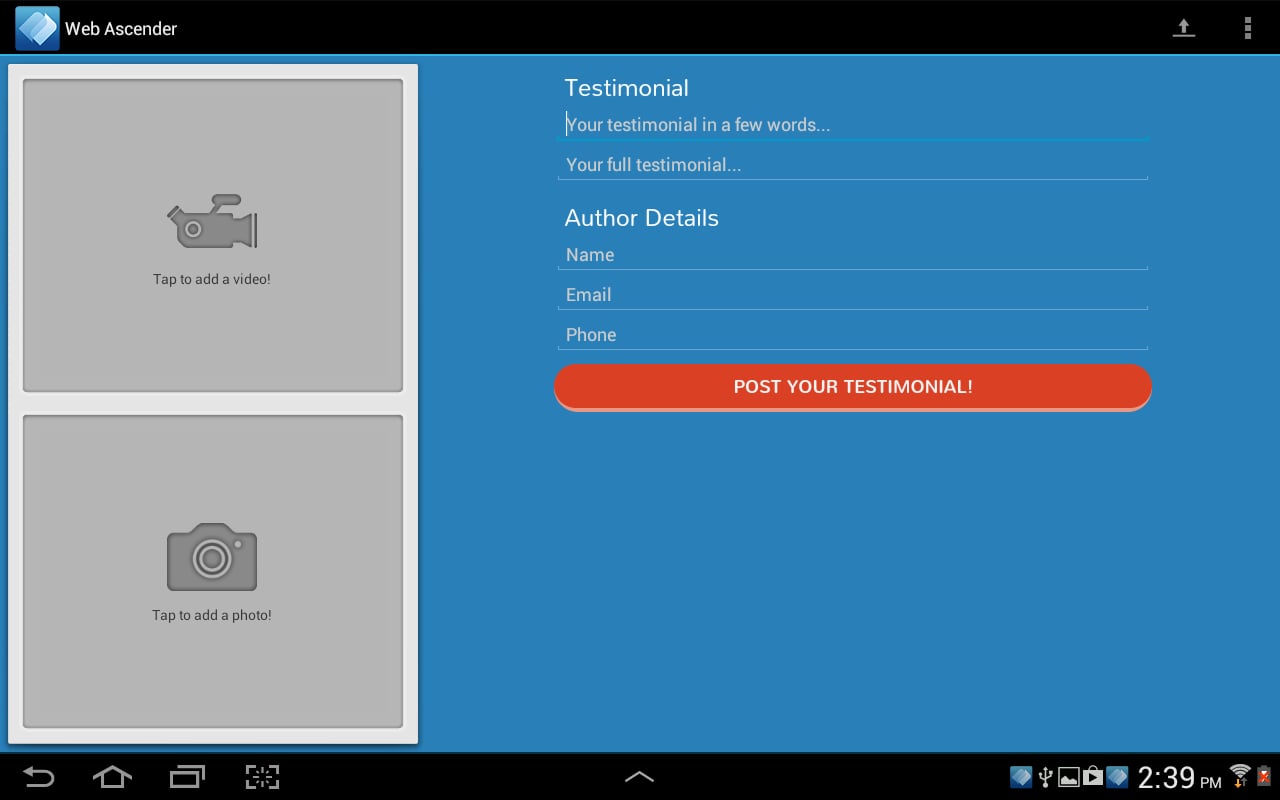Tap the Phone field
Viewport: 1280px width, 800px height.
(853, 335)
